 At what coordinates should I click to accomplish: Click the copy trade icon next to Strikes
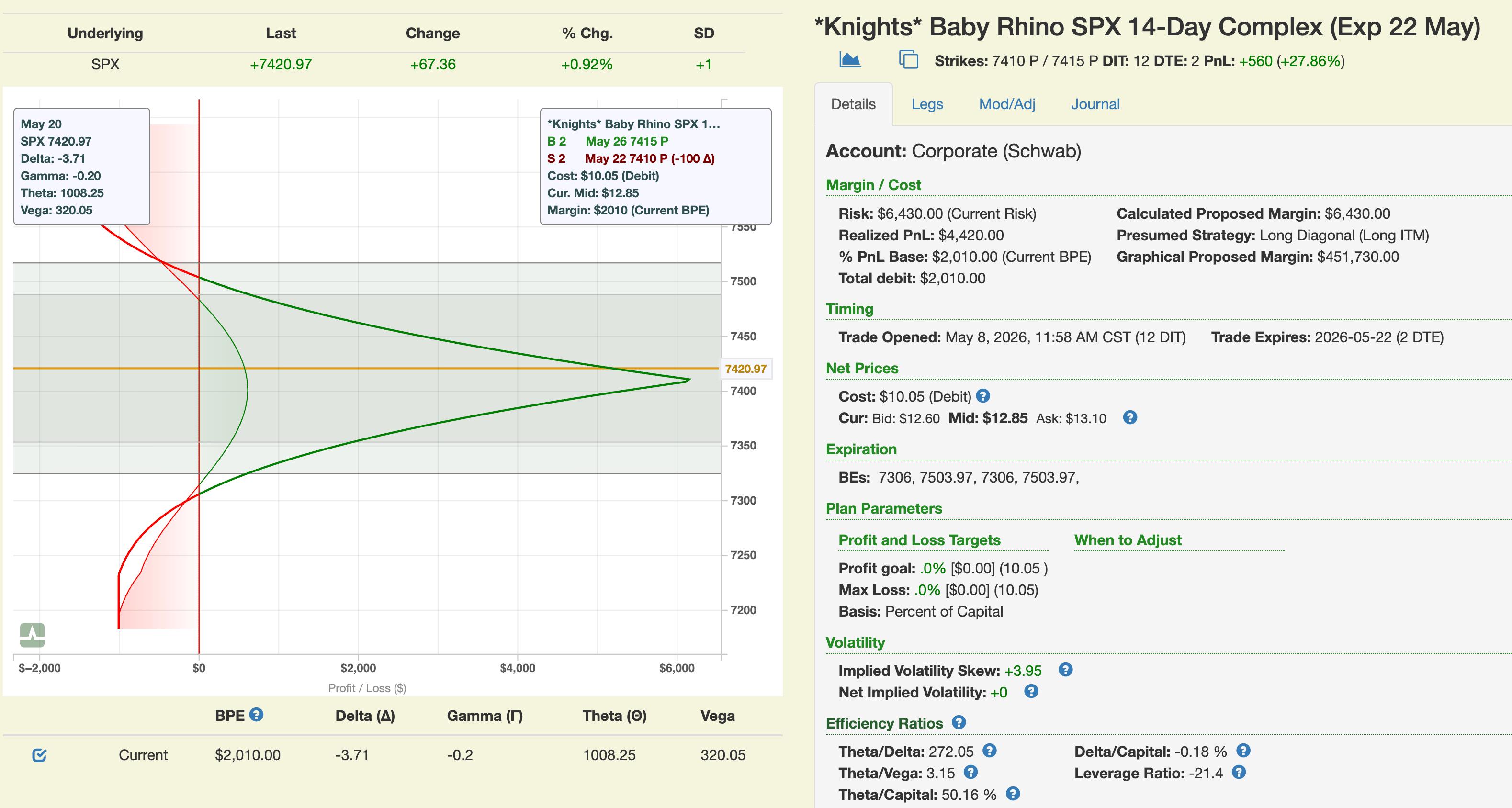pos(909,59)
